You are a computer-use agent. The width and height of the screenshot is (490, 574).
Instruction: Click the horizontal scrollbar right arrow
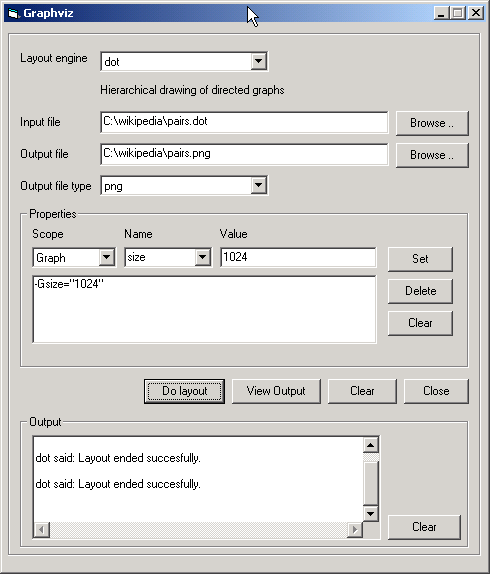pos(355,530)
